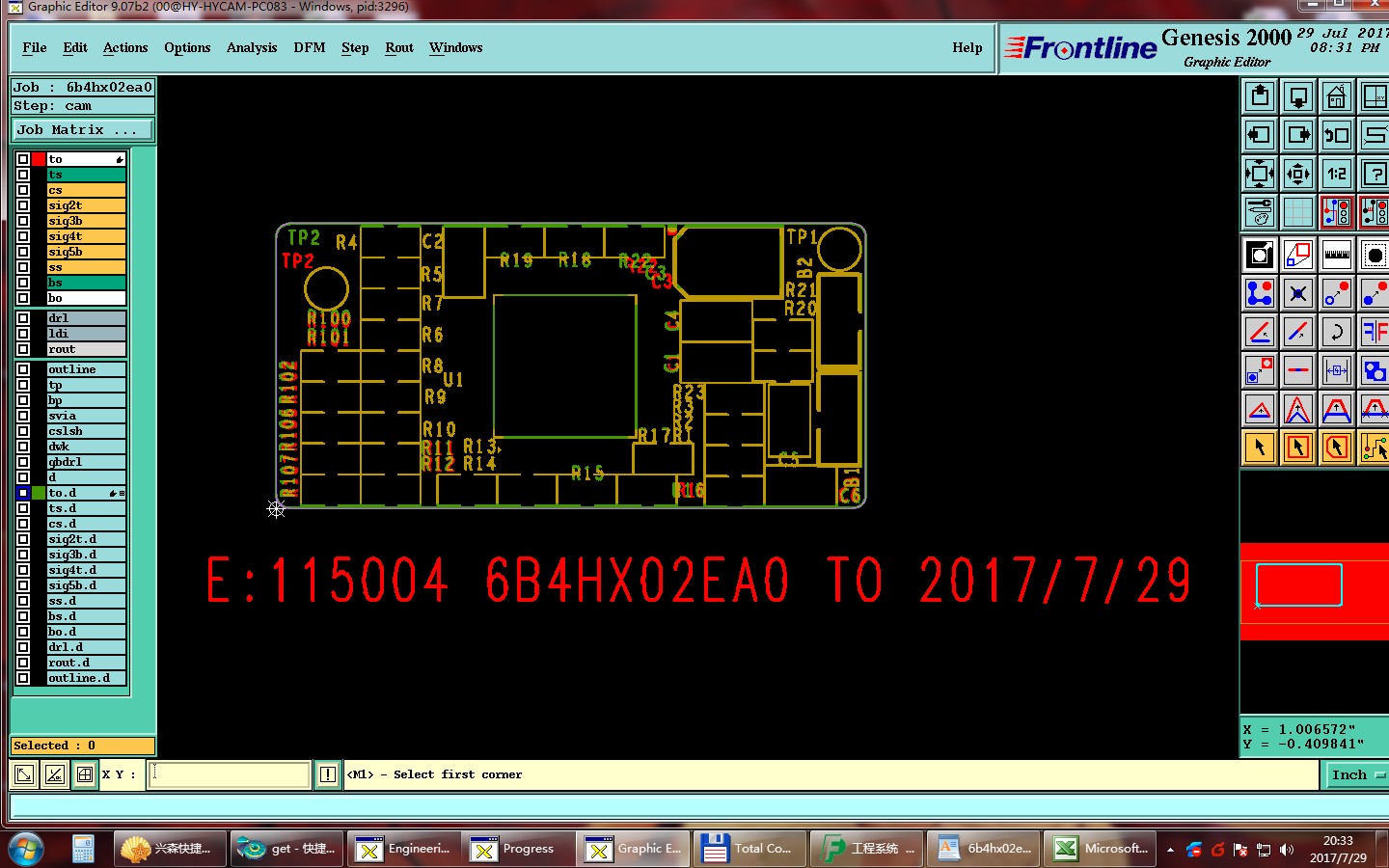Toggle checkbox for layer to.d
The width and height of the screenshot is (1389, 868).
(x=23, y=493)
